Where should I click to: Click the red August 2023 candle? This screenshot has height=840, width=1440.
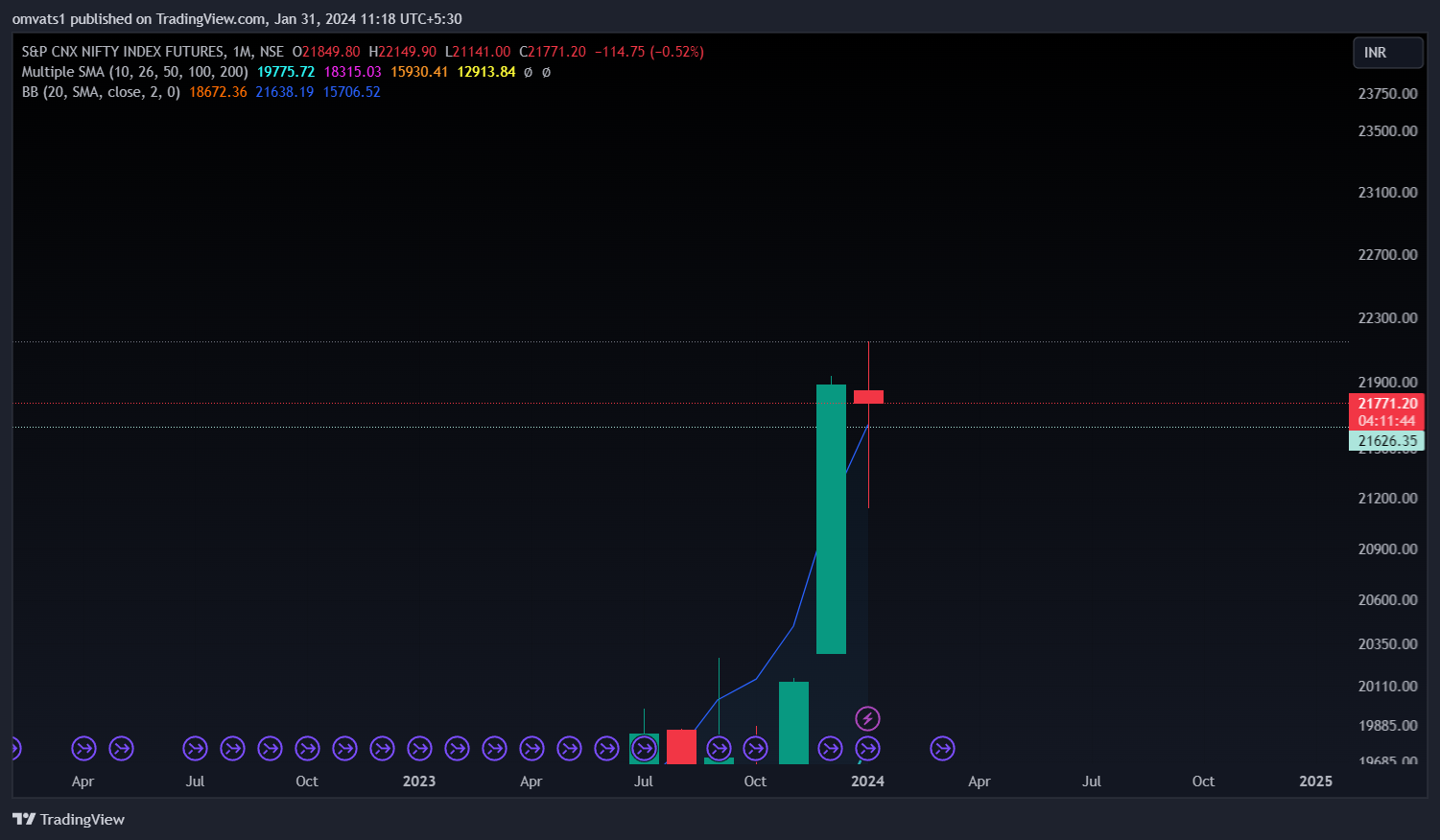click(x=681, y=746)
